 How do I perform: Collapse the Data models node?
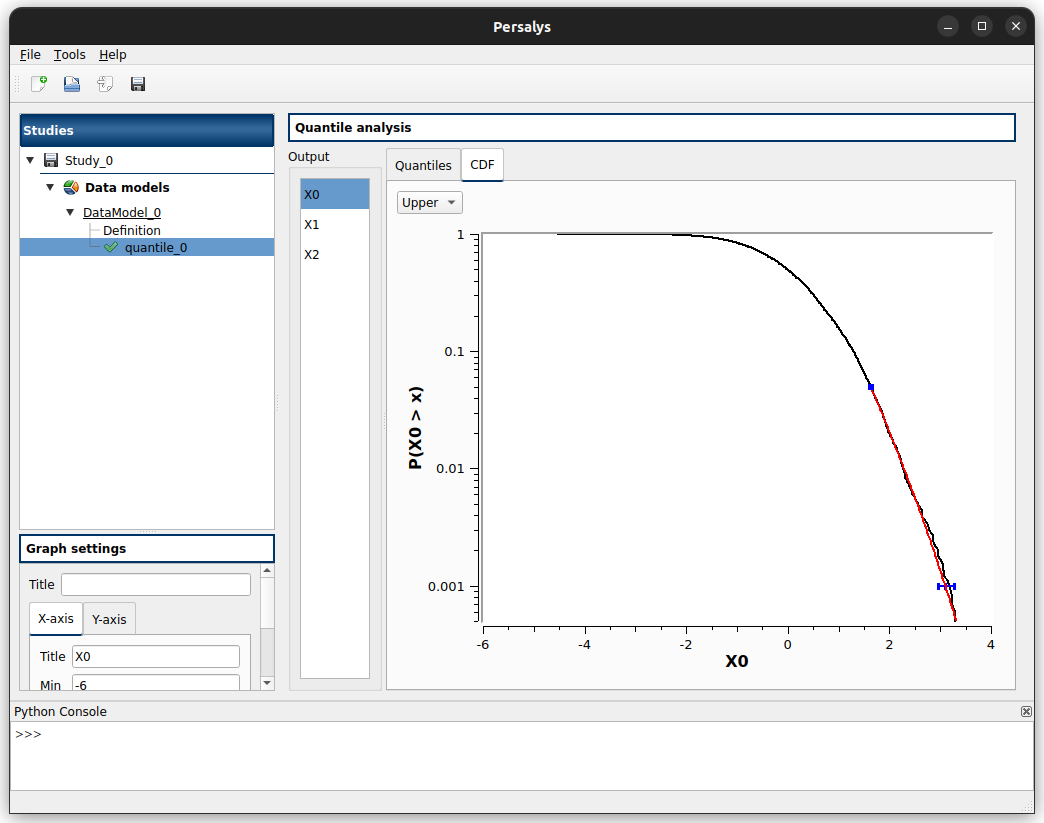(50, 187)
